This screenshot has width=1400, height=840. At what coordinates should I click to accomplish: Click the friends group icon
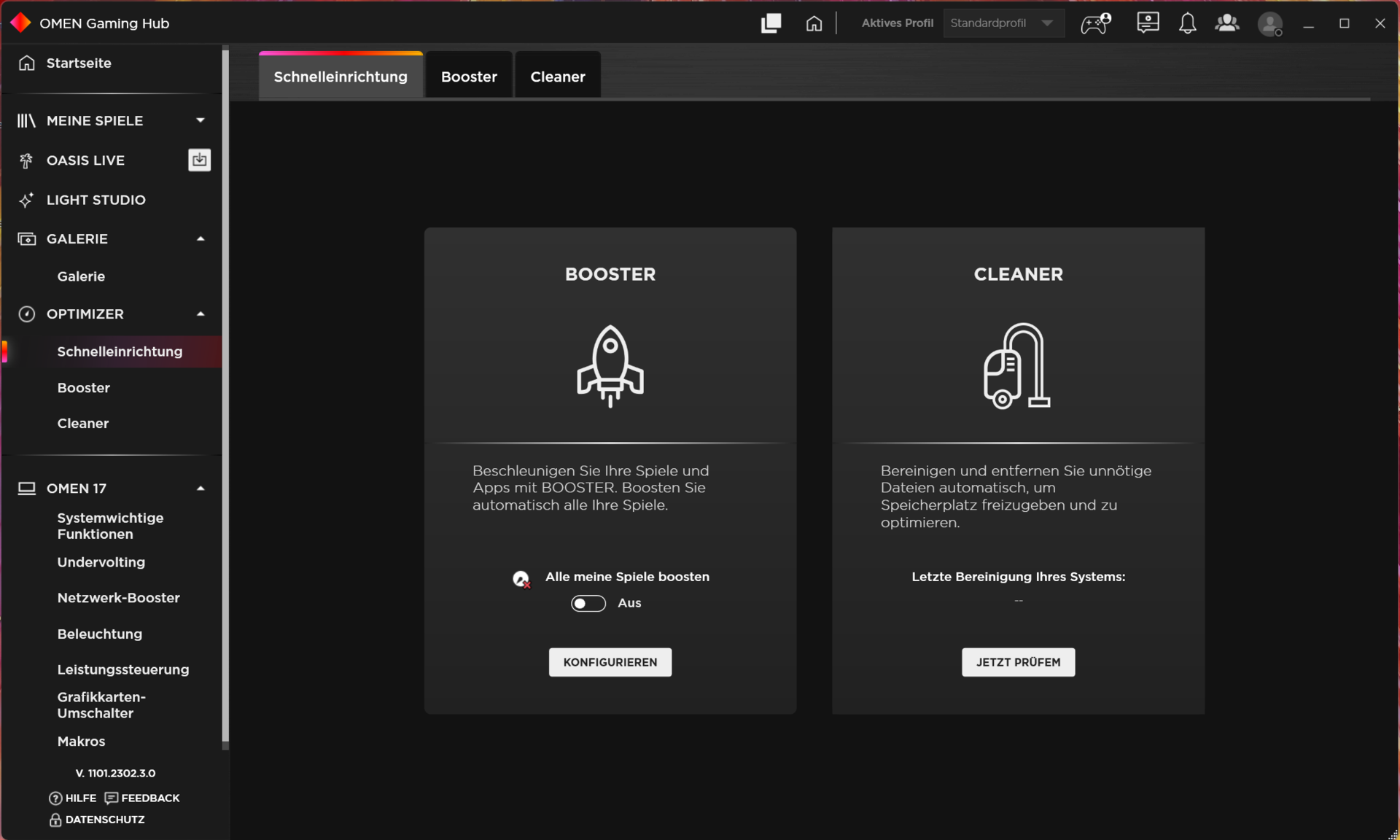tap(1226, 23)
